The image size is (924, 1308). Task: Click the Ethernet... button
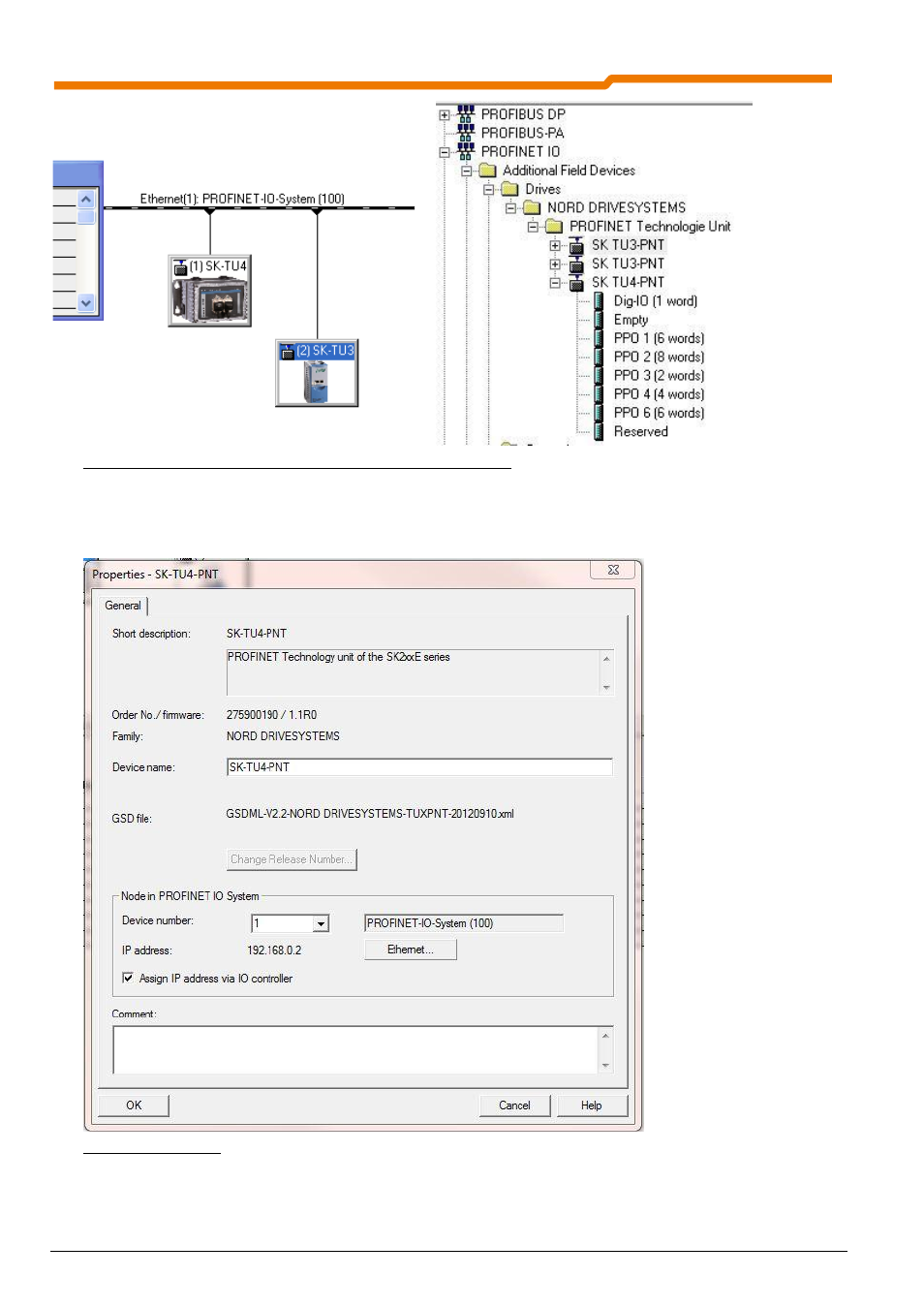tap(410, 950)
